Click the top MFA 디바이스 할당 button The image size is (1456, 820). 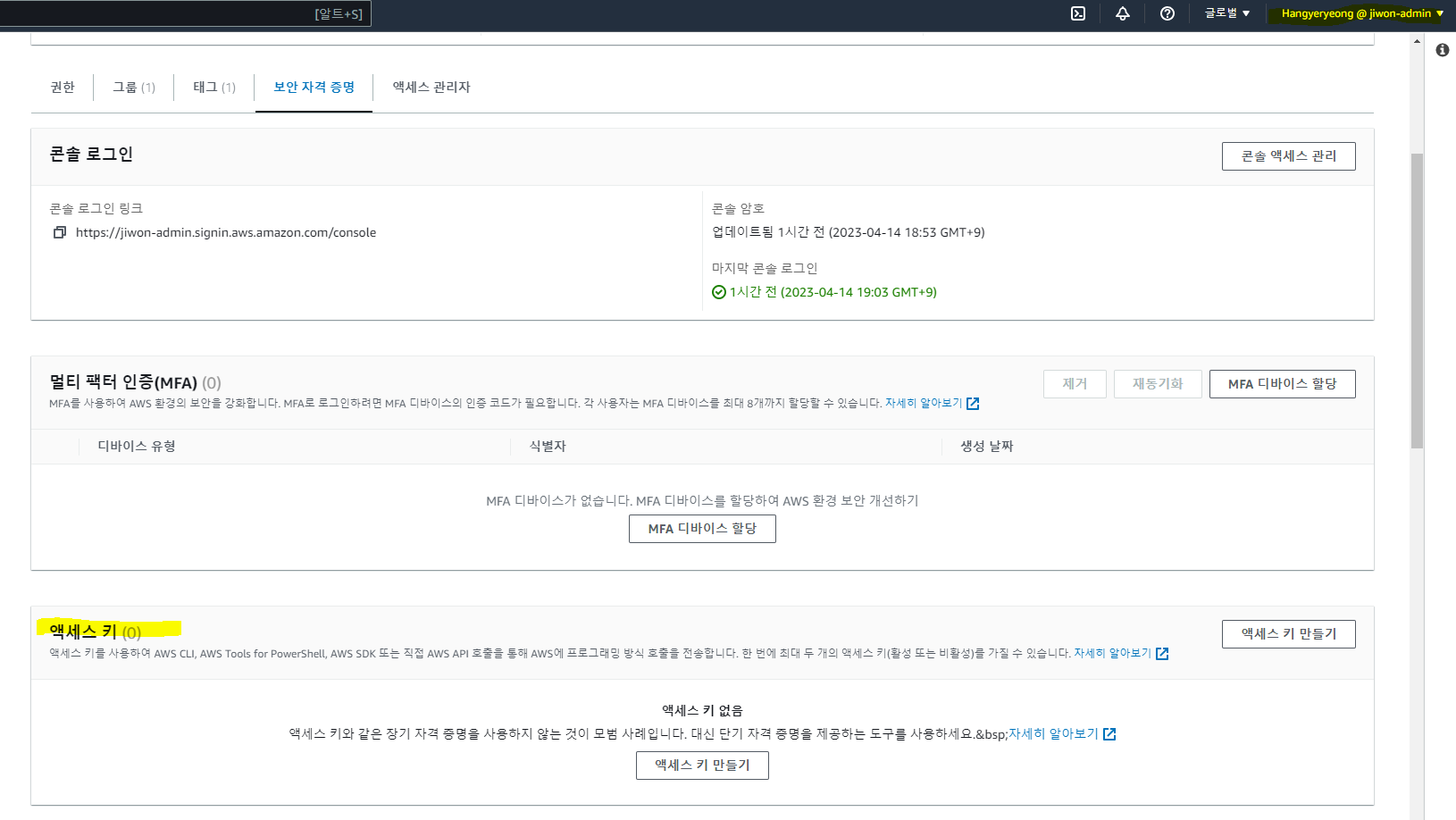pos(1282,384)
